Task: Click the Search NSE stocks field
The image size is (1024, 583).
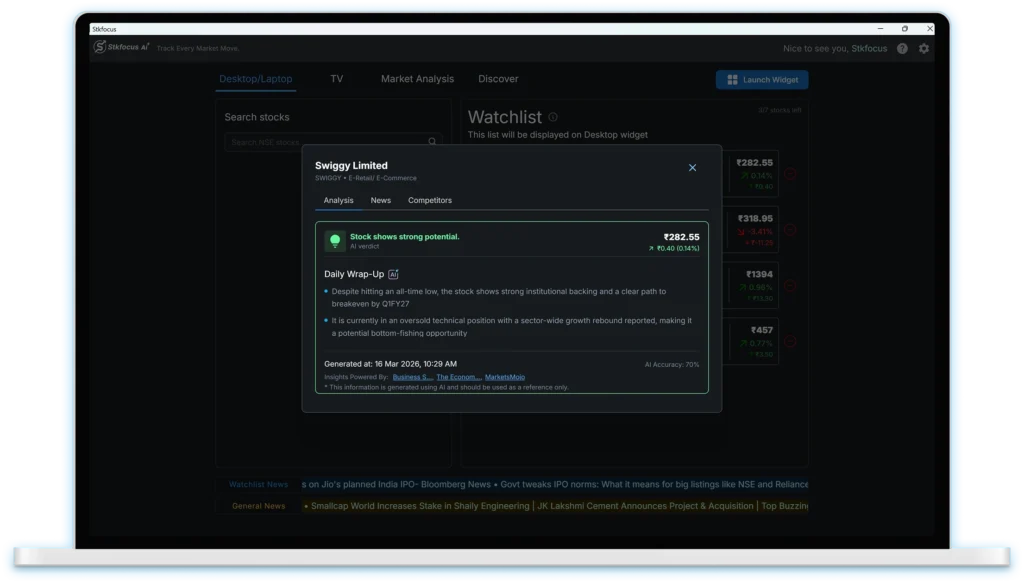Action: (325, 142)
